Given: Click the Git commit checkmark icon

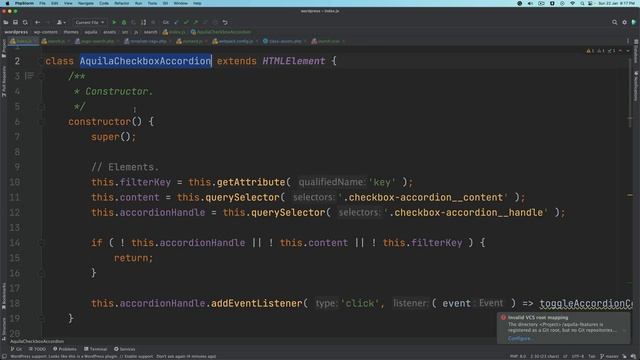Looking at the screenshot, I should [186, 22].
